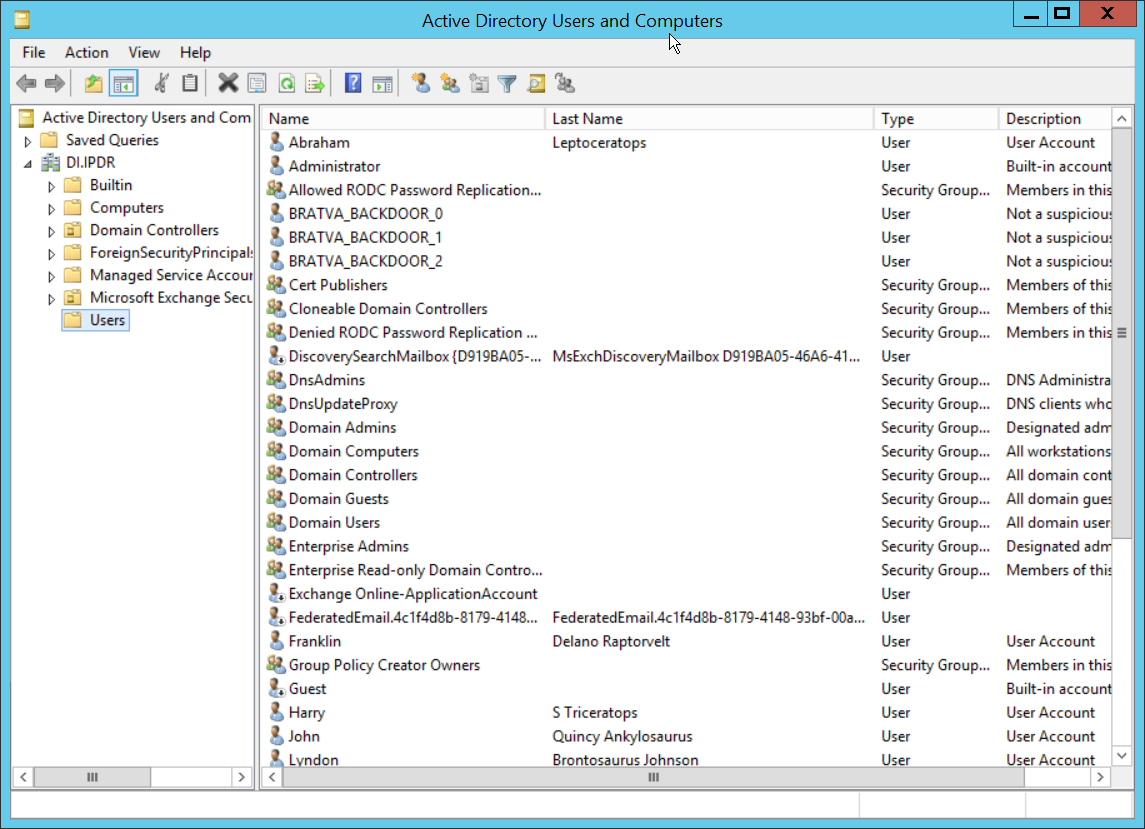
Task: Click the Export List toolbar icon
Action: click(x=315, y=83)
